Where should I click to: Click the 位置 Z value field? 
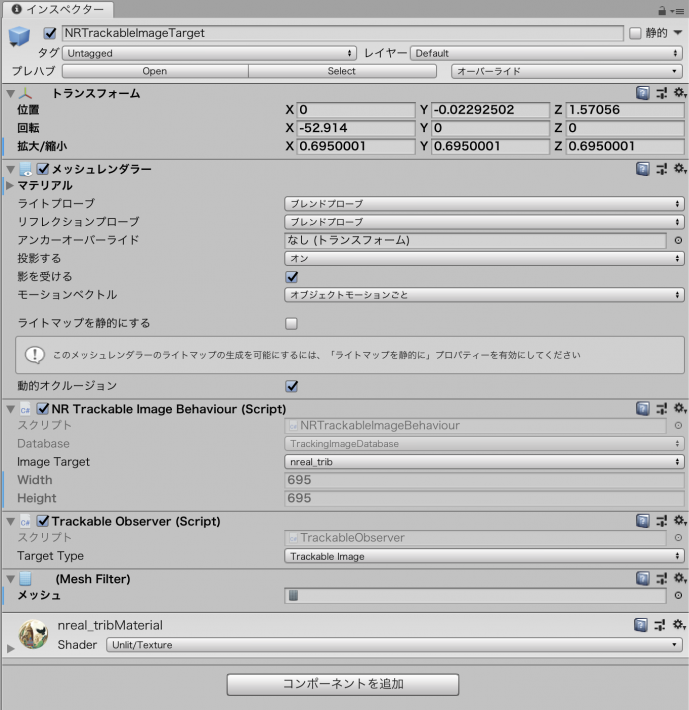pyautogui.click(x=625, y=110)
